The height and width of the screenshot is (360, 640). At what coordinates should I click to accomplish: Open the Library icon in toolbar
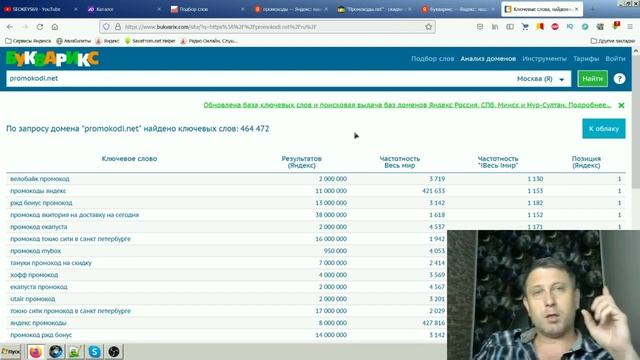click(x=495, y=27)
